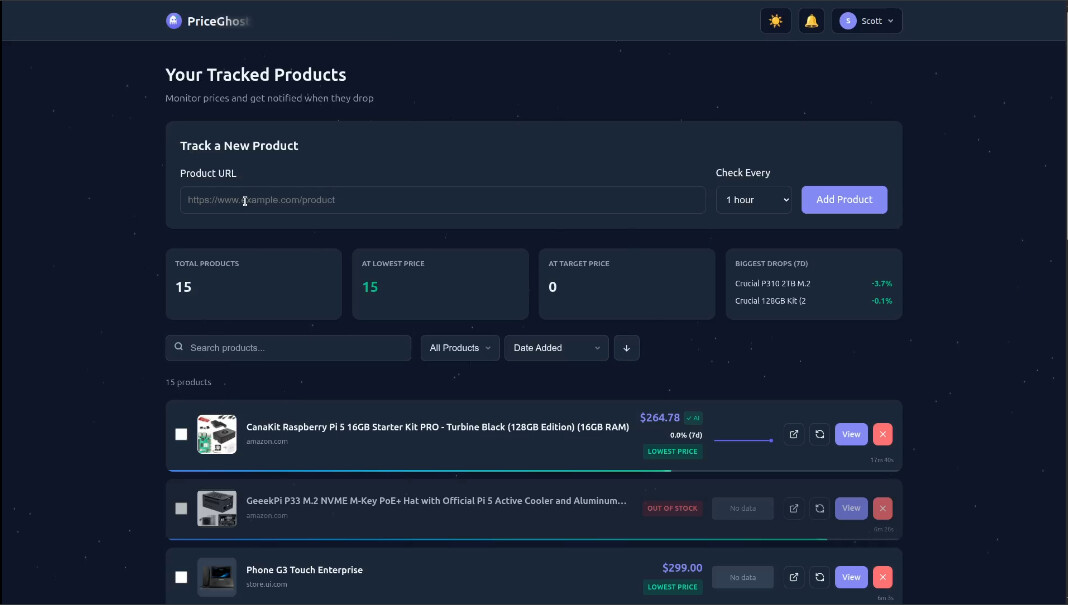Select the GeeekPi P33 M.2 checkbox

181,508
